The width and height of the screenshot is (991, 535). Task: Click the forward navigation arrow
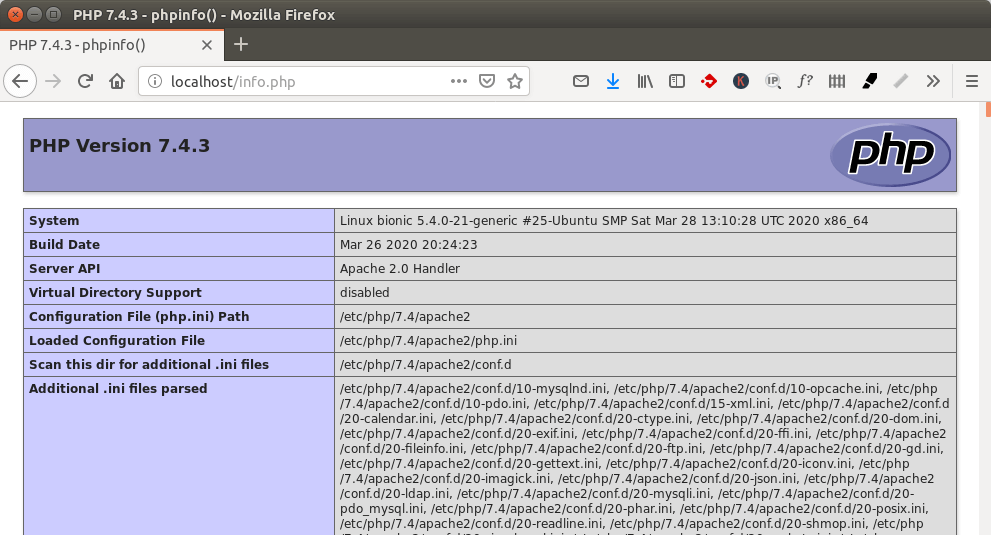[x=53, y=82]
